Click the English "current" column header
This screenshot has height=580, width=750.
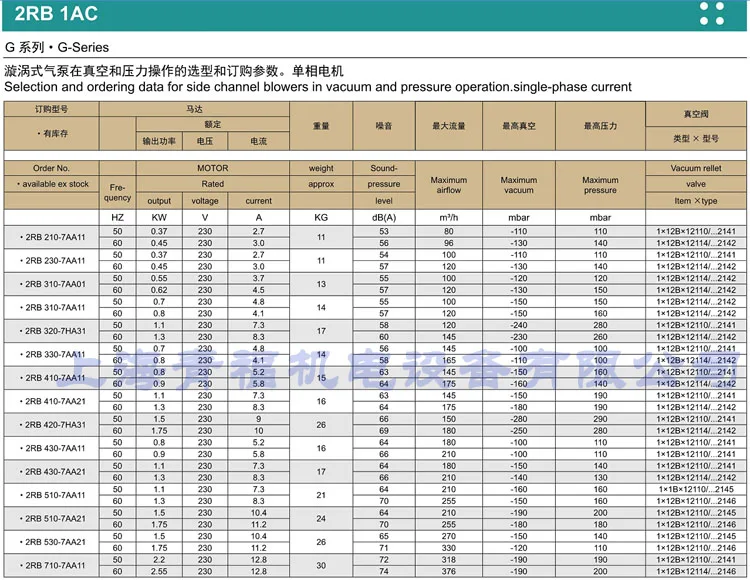pos(259,201)
